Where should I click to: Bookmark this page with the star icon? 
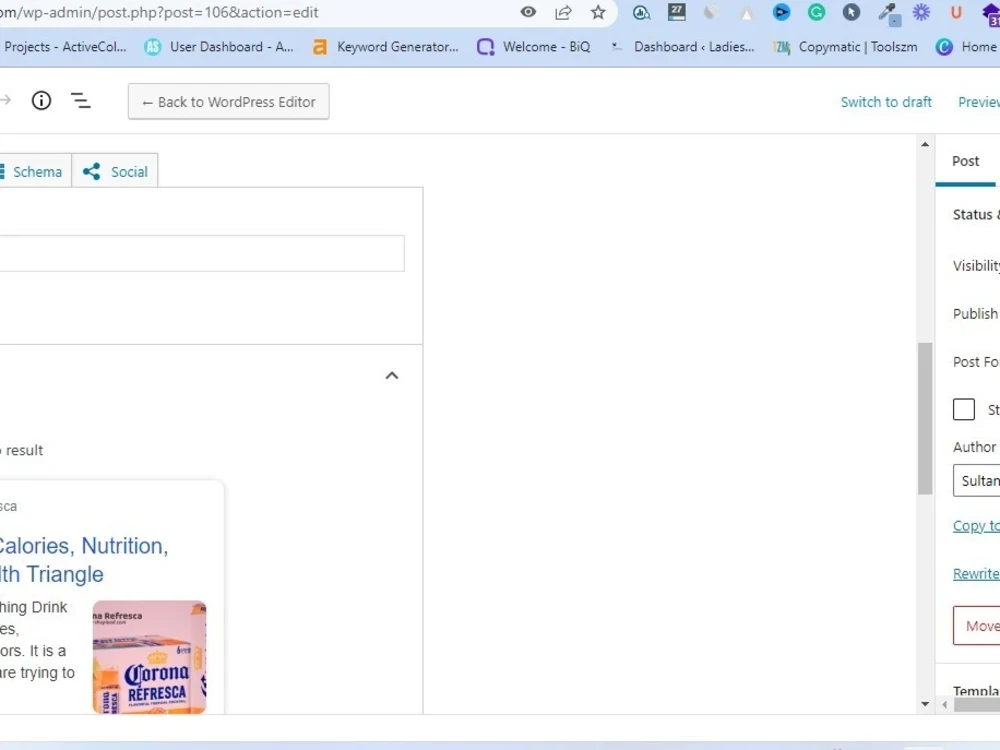598,12
